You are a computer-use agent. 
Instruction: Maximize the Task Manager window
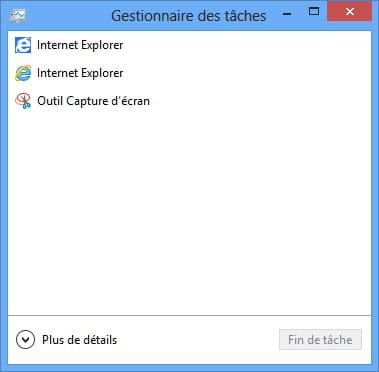pos(313,12)
